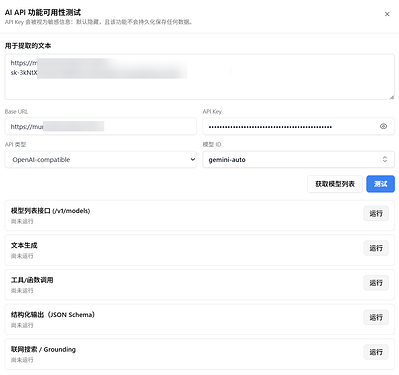Click the 获取模型列表 button
The height and width of the screenshot is (375, 399).
[335, 184]
